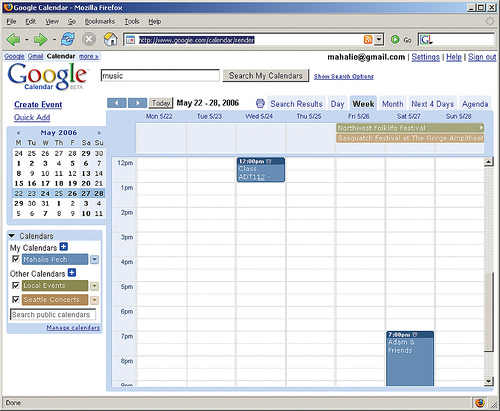Switch to Search Results tab
500x411 pixels.
point(296,104)
